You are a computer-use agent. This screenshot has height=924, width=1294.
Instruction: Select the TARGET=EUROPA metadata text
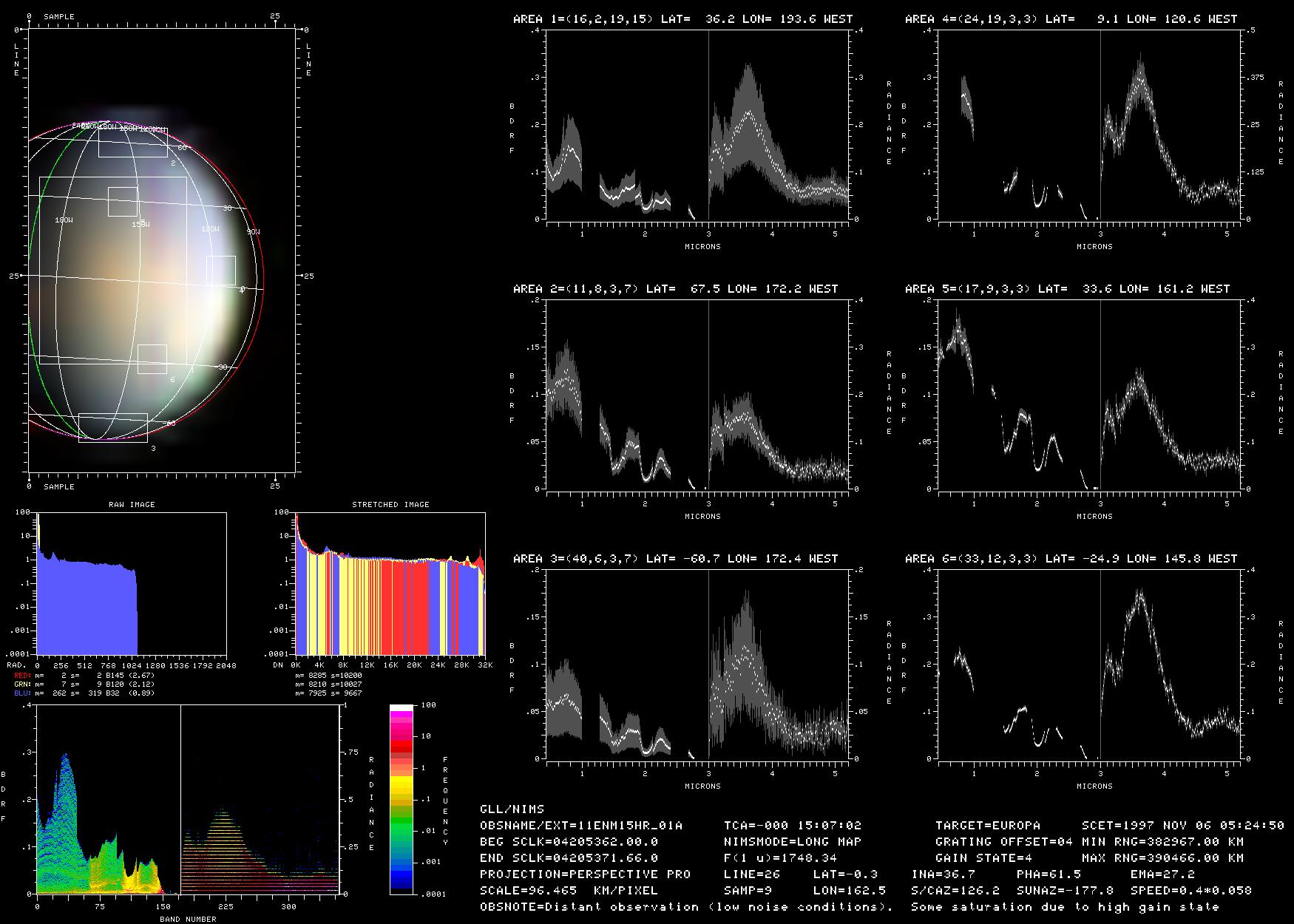(x=987, y=825)
